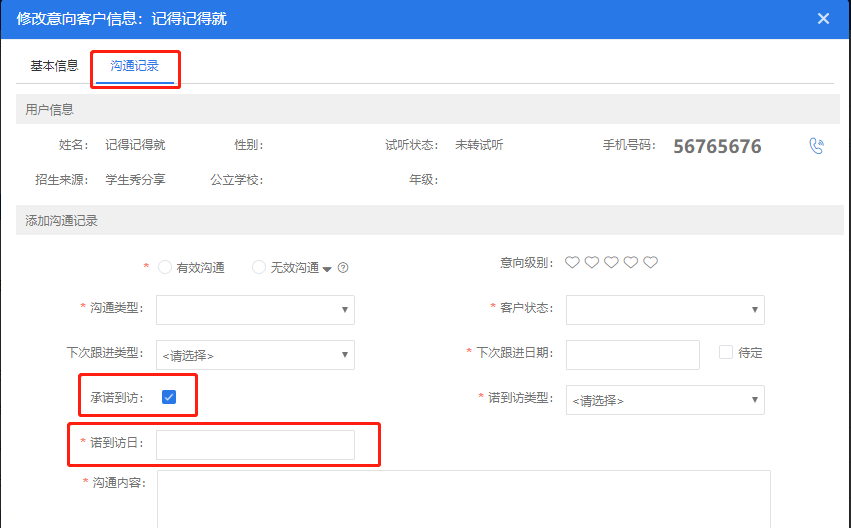Screen dimensions: 851x528
Task: Click the name value 记得记得就 in 用户信息
Action: (135, 145)
